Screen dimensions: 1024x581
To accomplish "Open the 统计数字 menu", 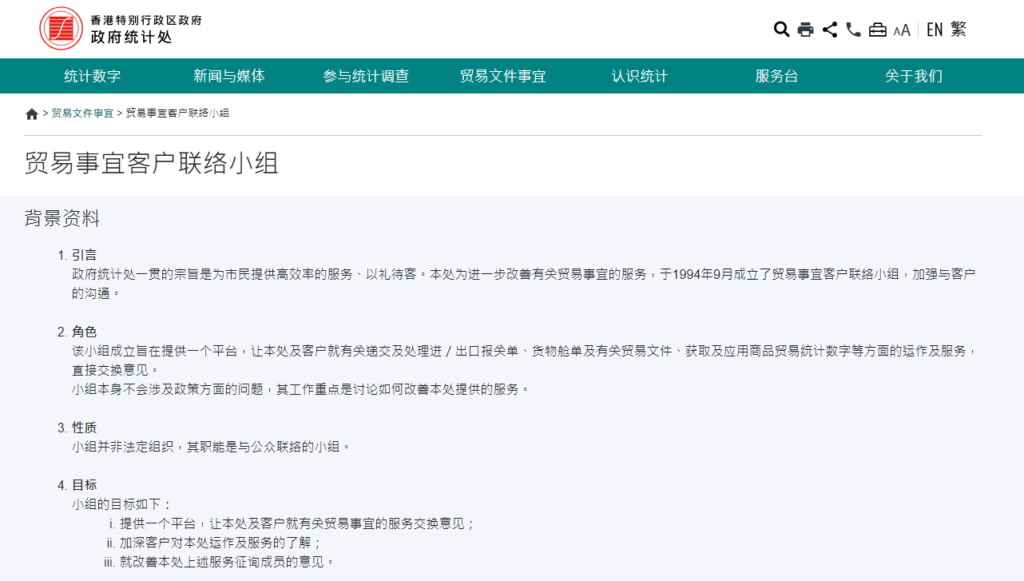I will (x=92, y=76).
